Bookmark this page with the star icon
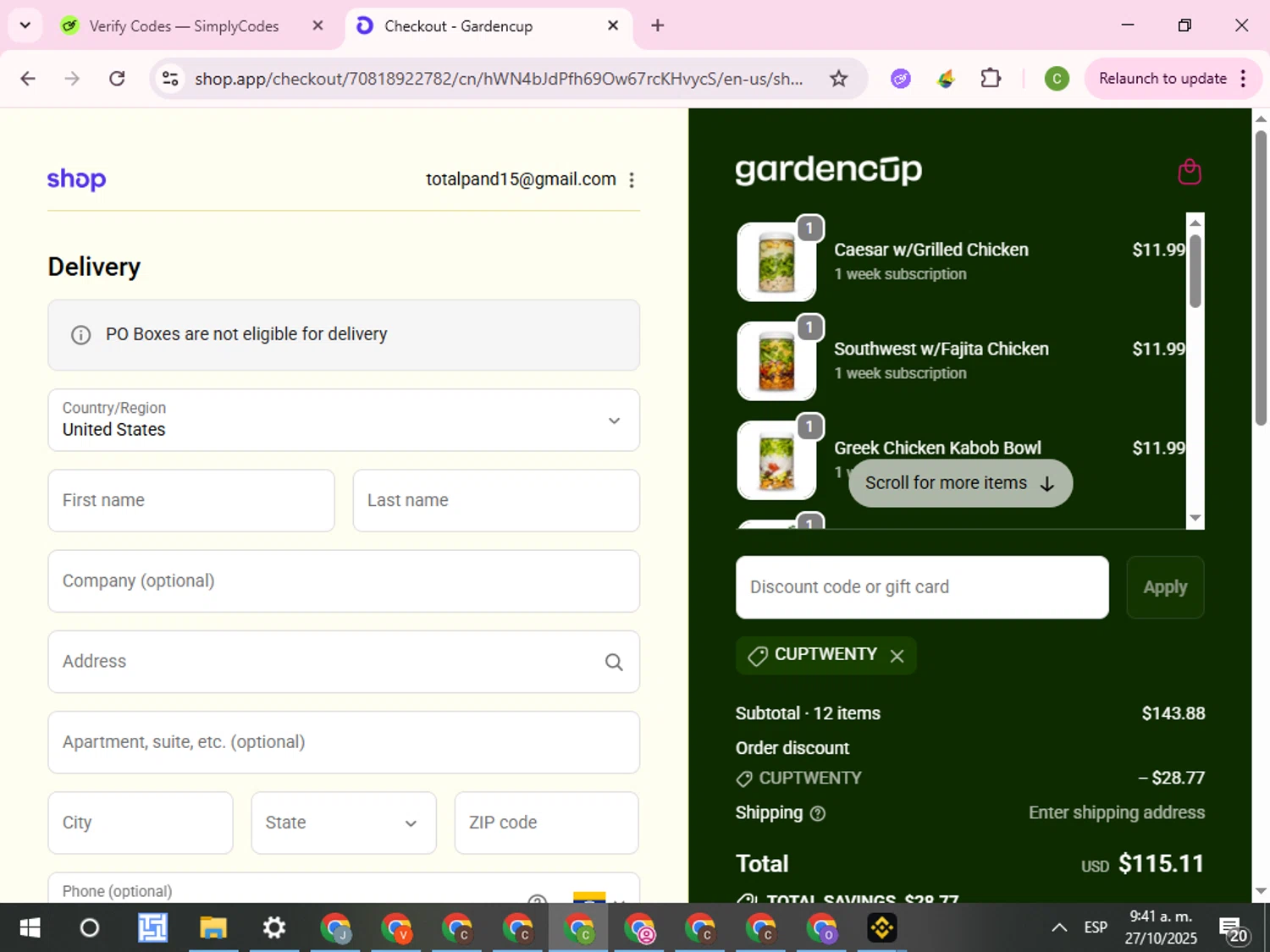Screen dimensions: 1270x952 coord(838,79)
